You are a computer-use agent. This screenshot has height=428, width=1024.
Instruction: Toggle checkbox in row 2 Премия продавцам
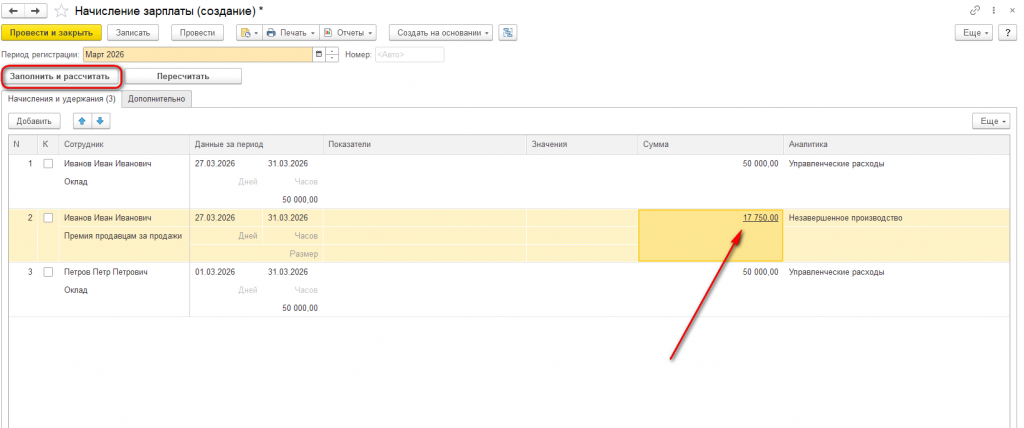pyautogui.click(x=48, y=218)
